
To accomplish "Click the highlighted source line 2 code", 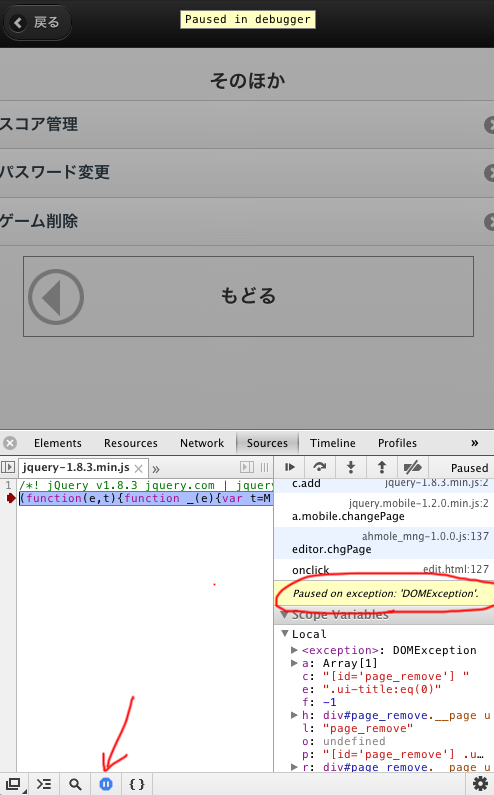I will [145, 498].
